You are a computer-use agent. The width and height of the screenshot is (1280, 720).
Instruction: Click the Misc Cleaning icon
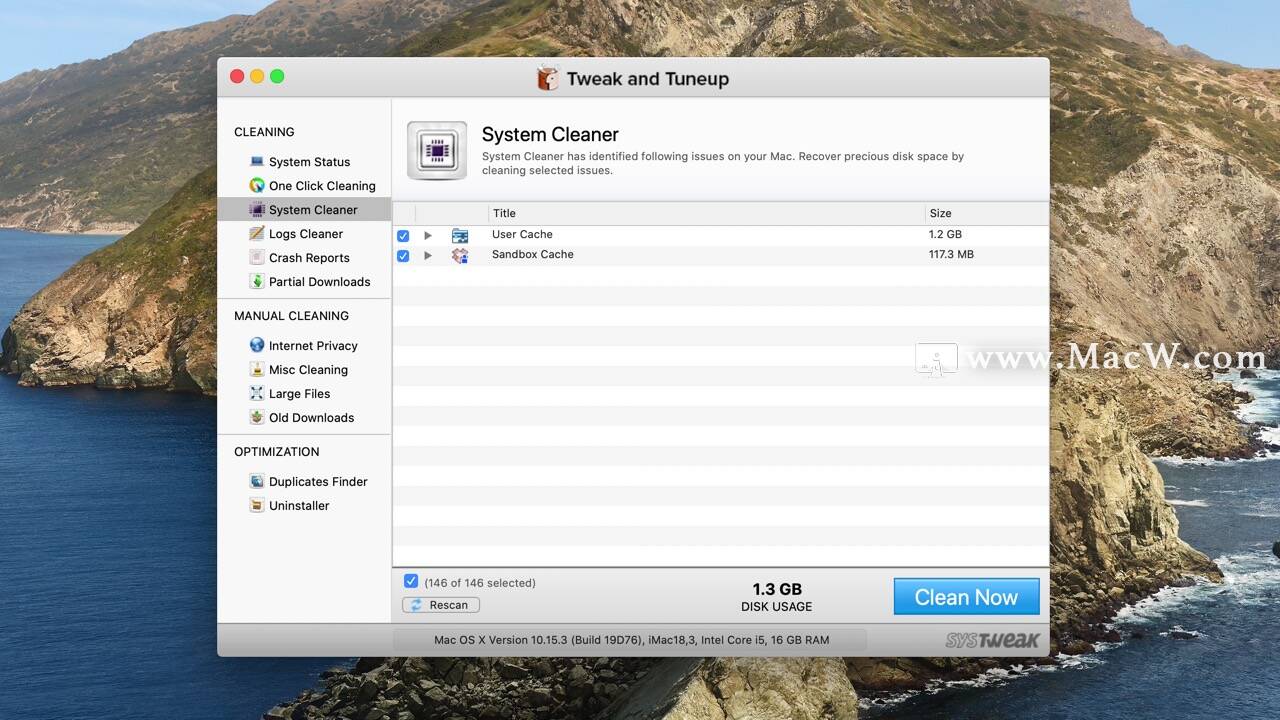pos(257,369)
